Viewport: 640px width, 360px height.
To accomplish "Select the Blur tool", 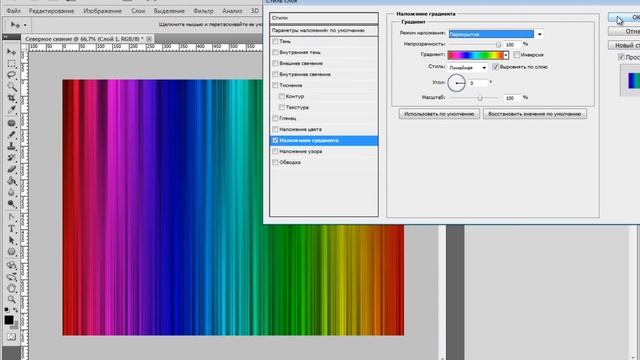I will coord(11,192).
